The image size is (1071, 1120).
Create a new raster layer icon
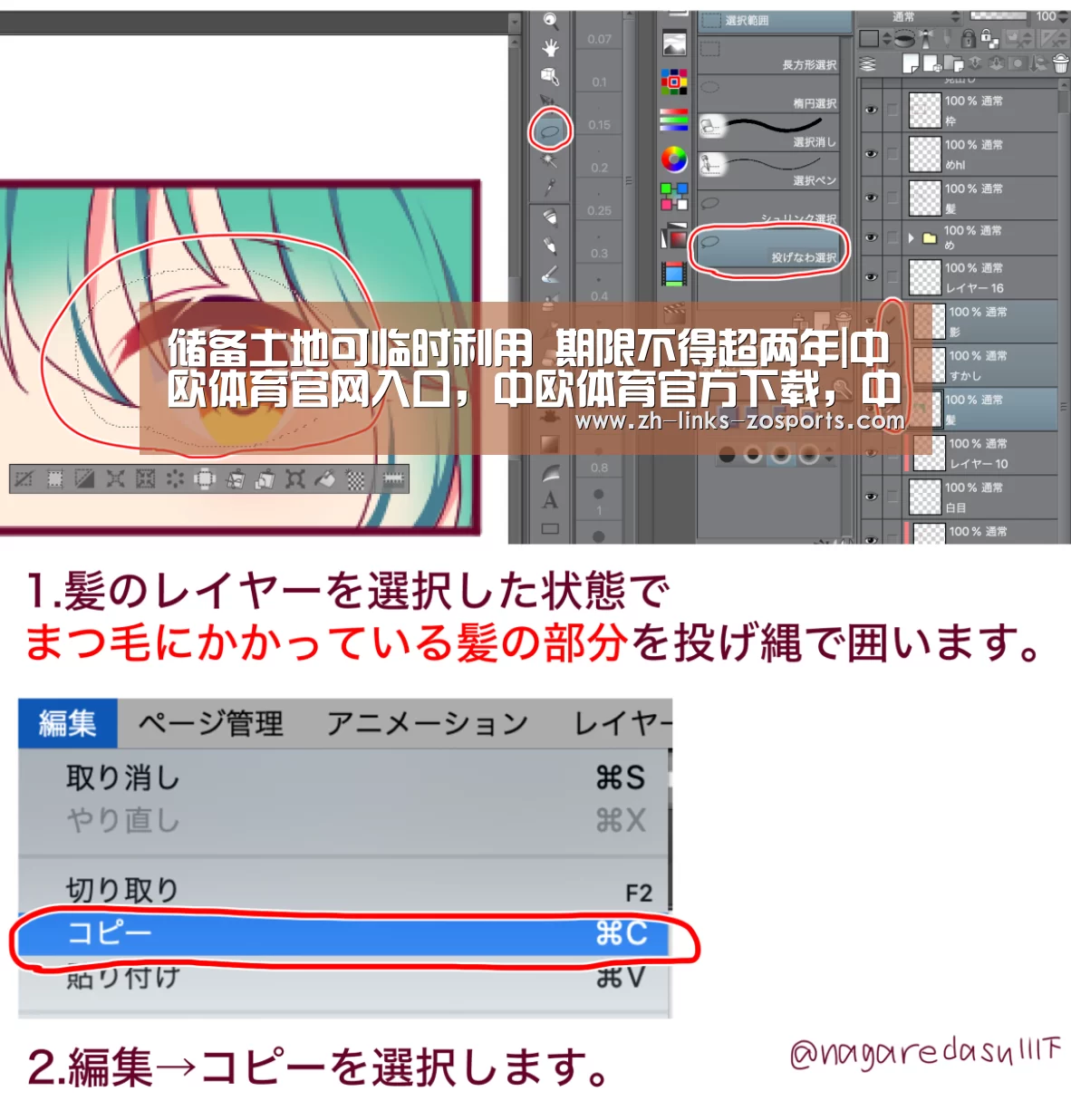point(911,63)
